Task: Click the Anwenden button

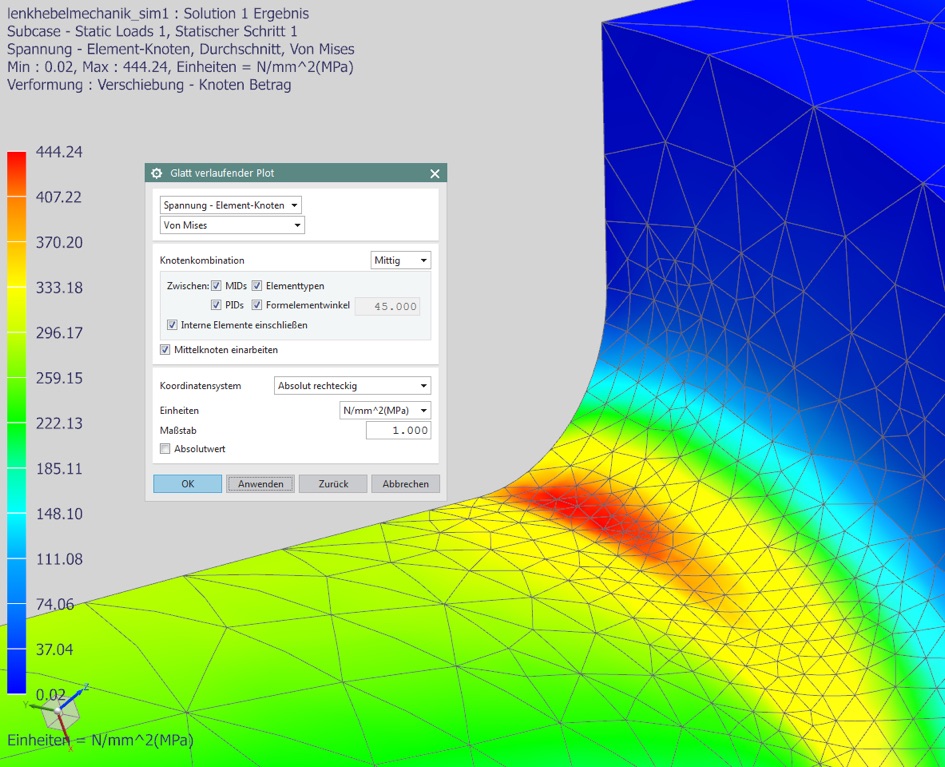Action: tap(260, 484)
